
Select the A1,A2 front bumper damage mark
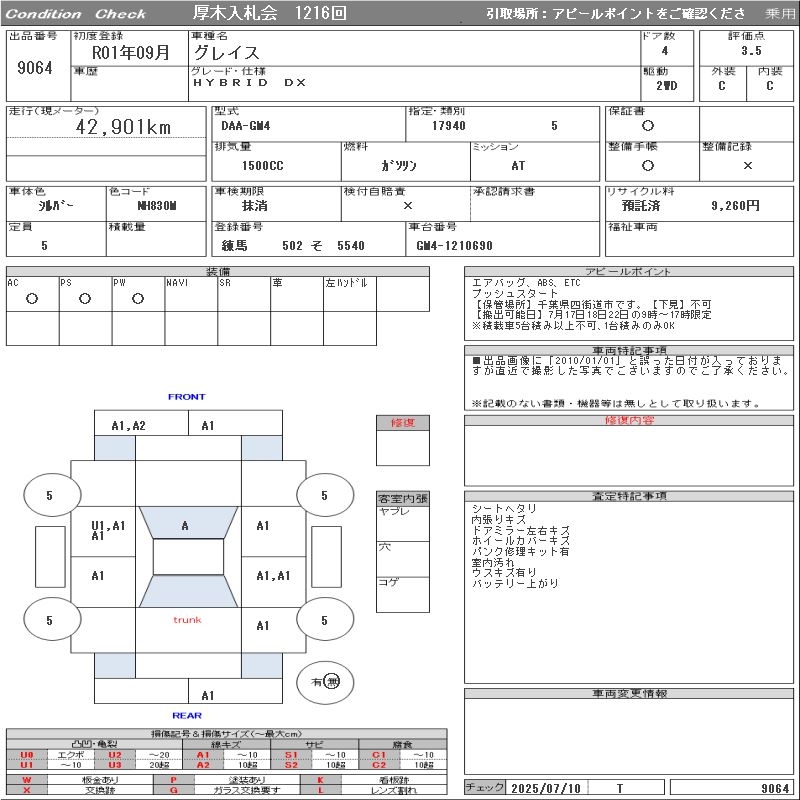[x=128, y=425]
